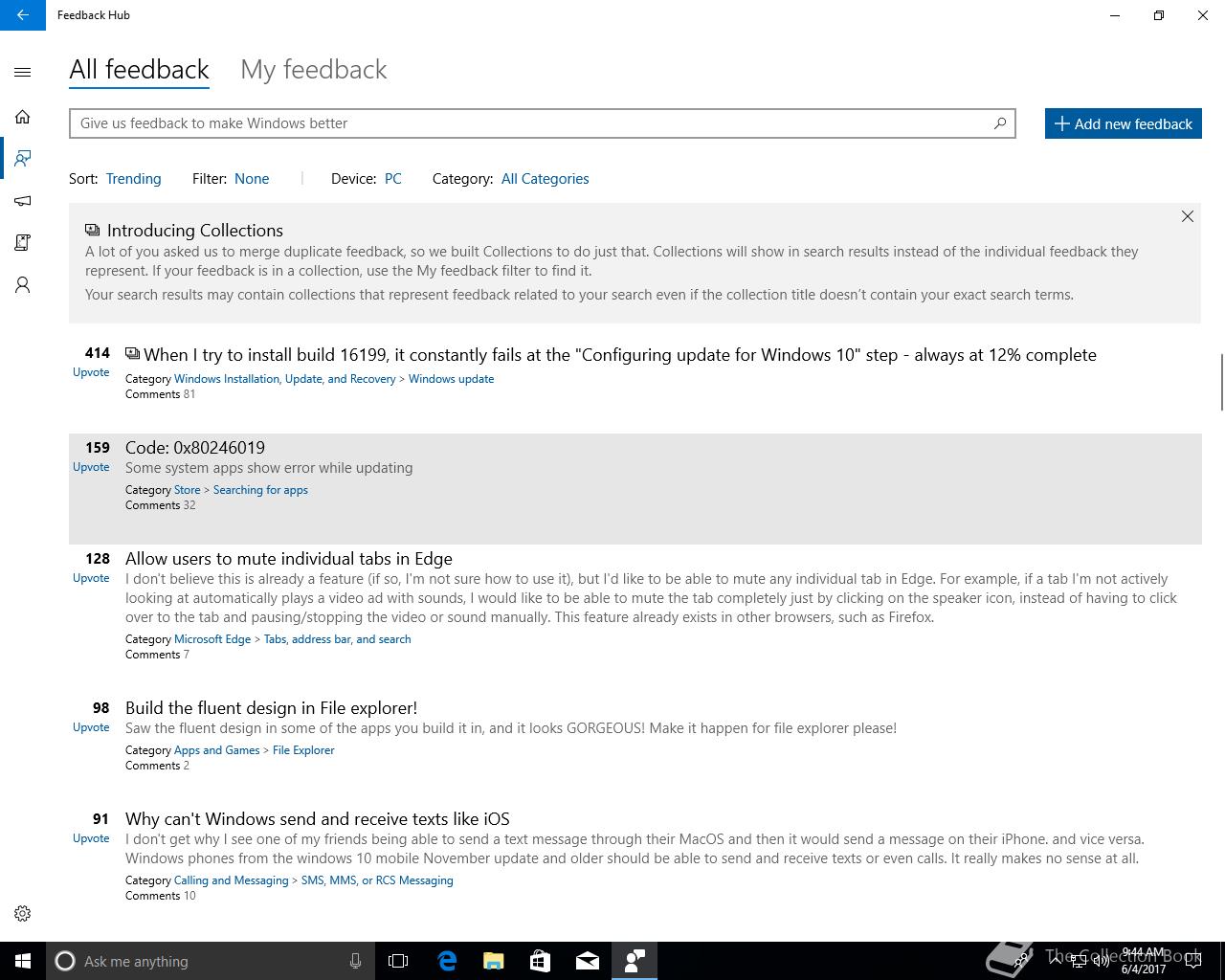
Task: Open Announcements with the megaphone icon
Action: pyautogui.click(x=23, y=201)
